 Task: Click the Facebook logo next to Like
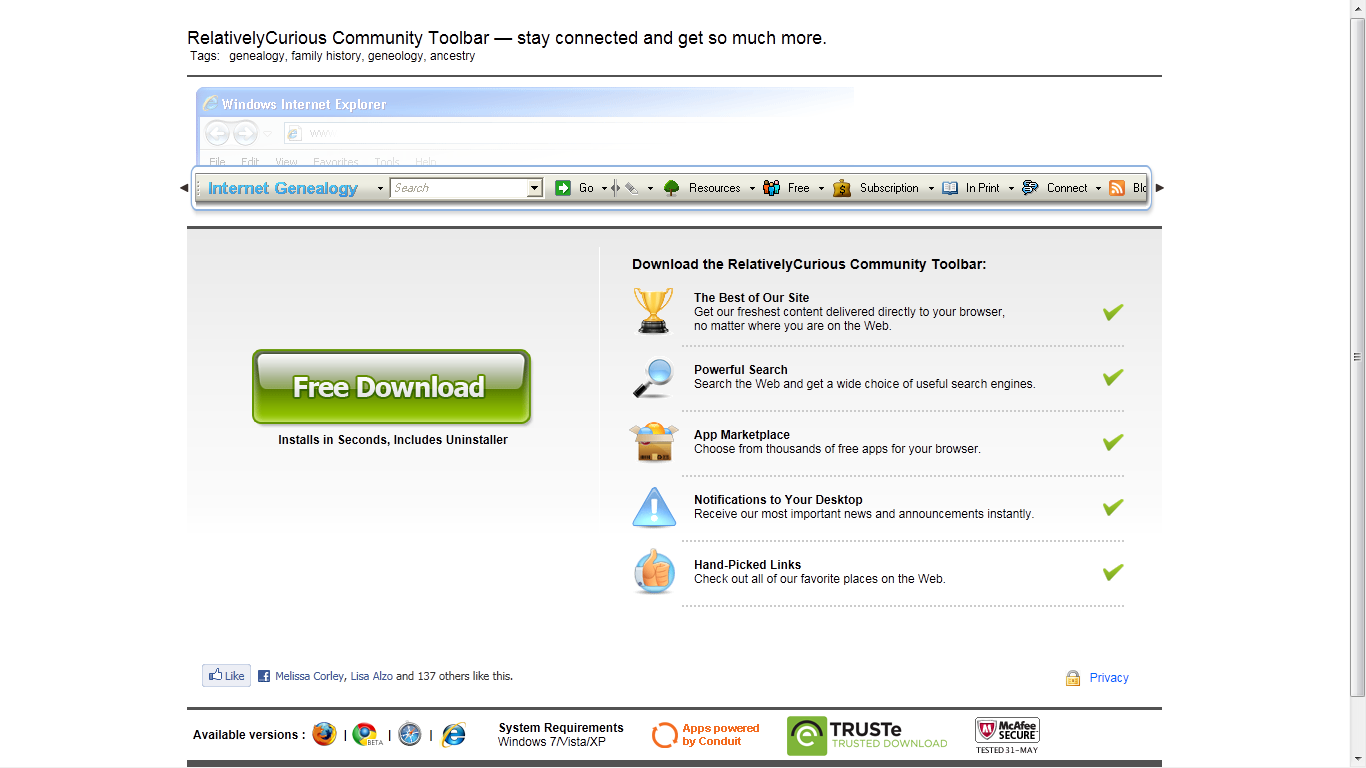[x=264, y=676]
